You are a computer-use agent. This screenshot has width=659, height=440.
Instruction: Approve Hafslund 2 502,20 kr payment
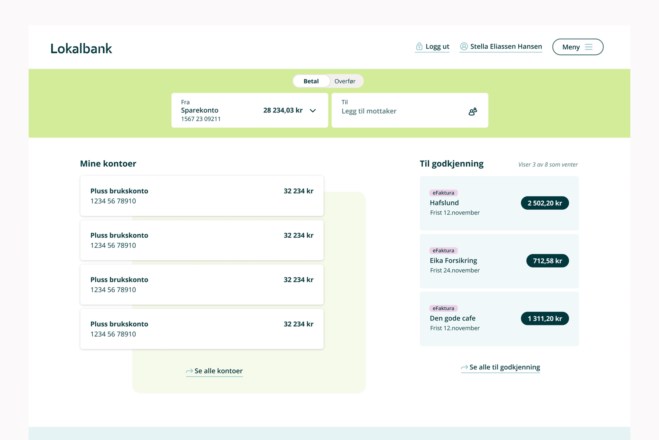[x=544, y=203]
